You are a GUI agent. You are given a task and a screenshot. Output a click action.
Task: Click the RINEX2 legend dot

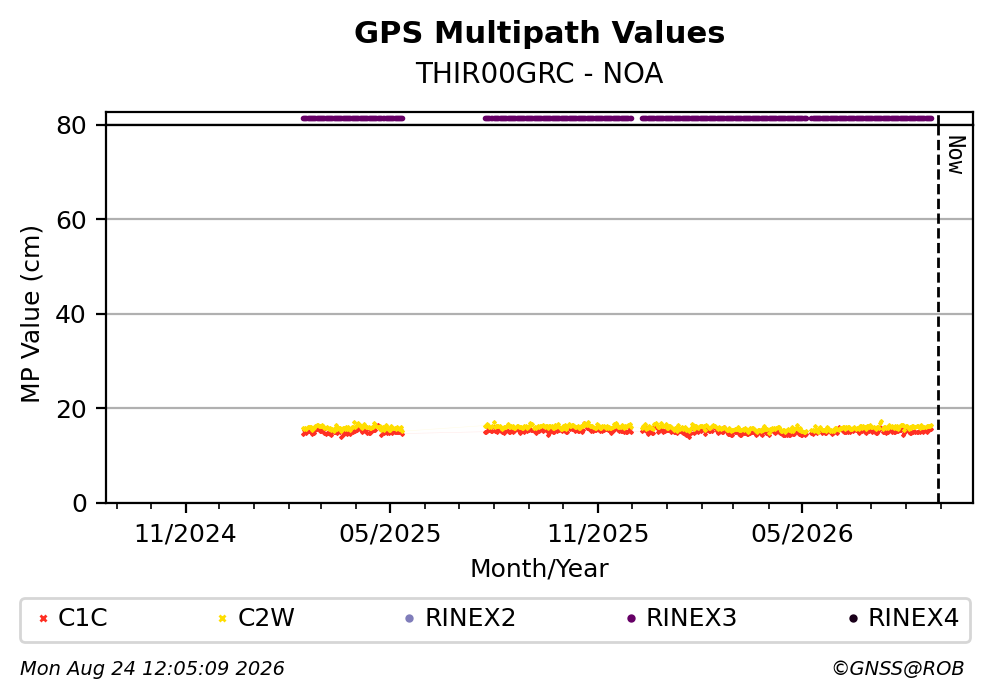[x=409, y=619]
